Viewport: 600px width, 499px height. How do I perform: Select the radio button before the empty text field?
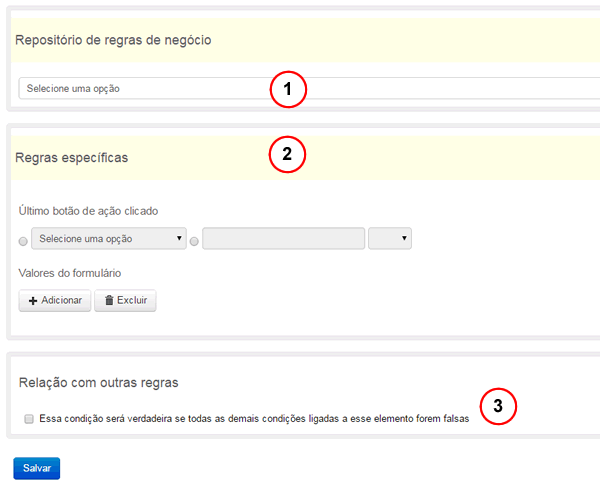195,241
